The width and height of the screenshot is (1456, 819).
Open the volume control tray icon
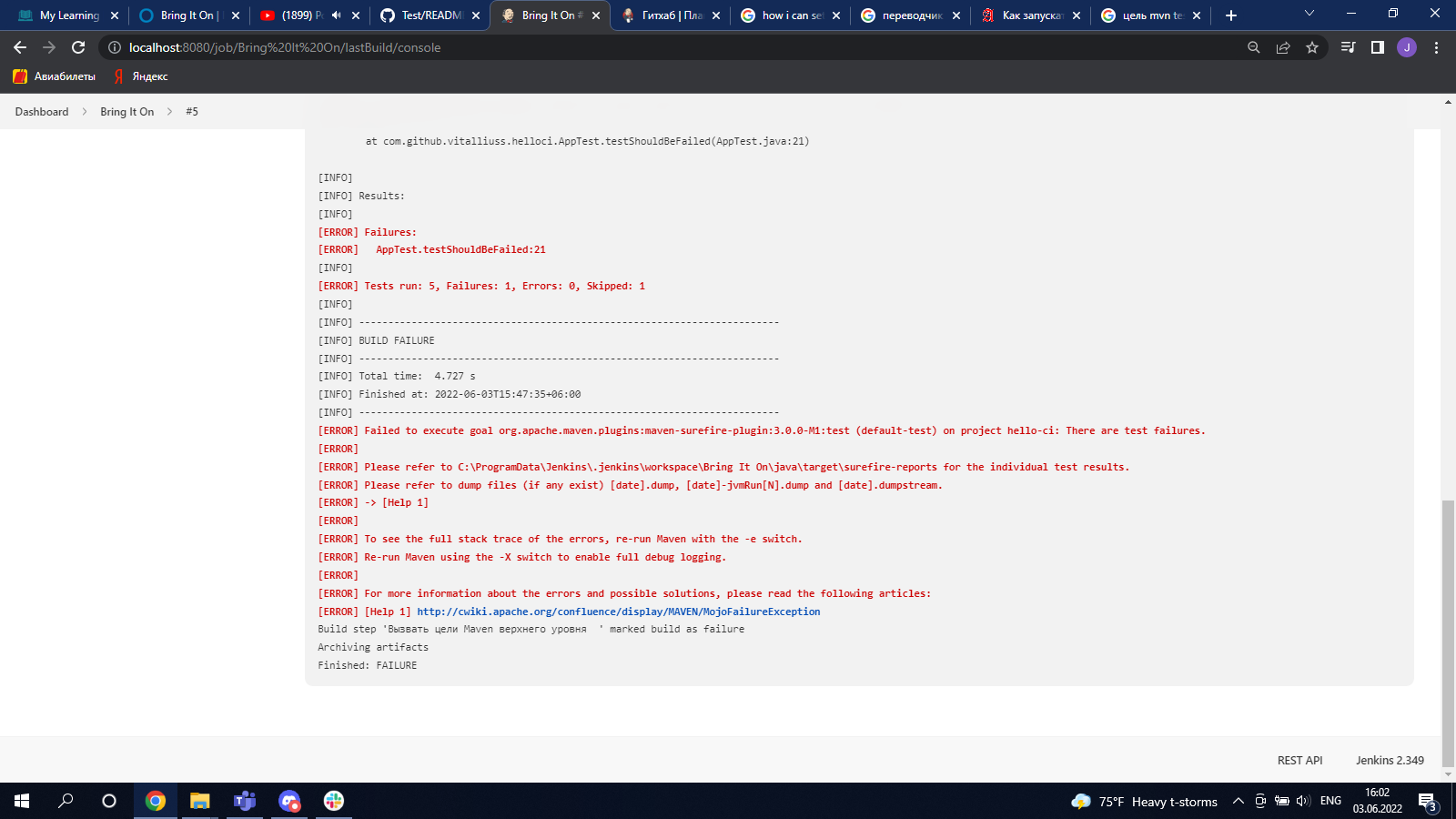(x=1303, y=801)
